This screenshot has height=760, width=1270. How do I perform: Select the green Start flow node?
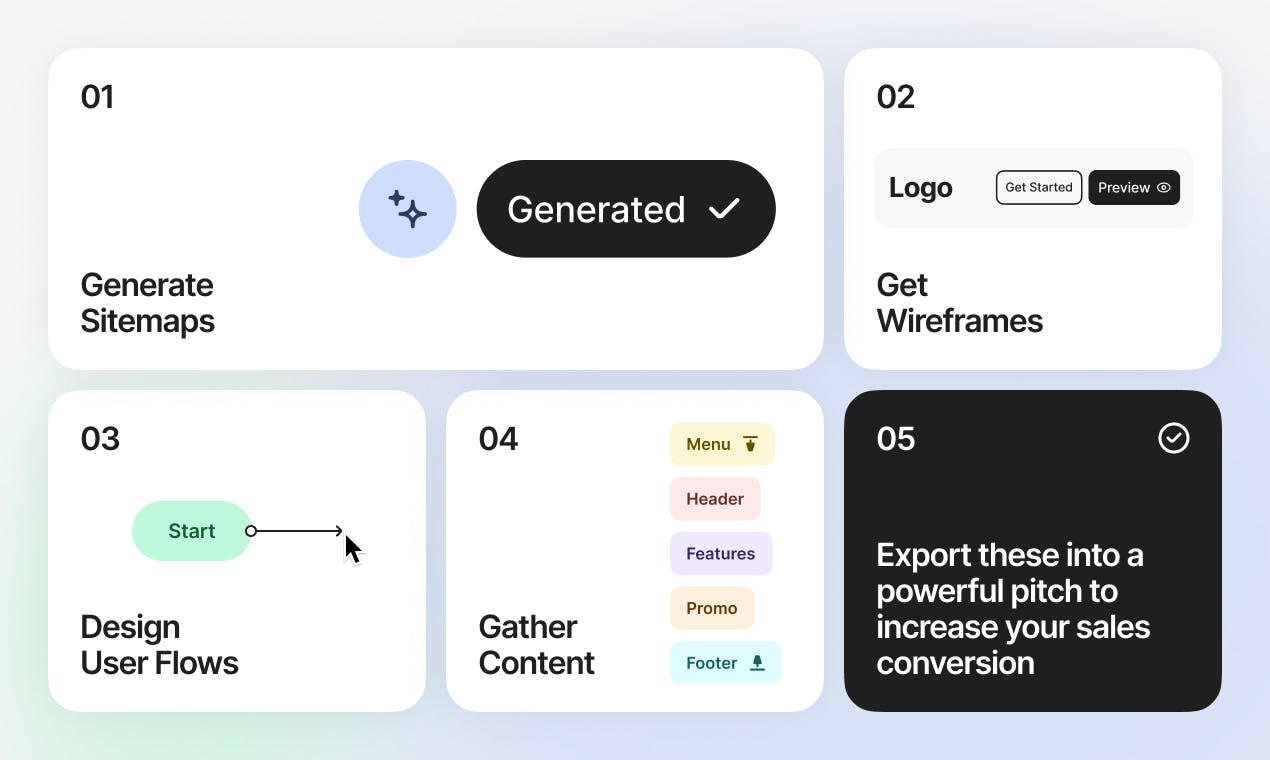click(x=192, y=531)
